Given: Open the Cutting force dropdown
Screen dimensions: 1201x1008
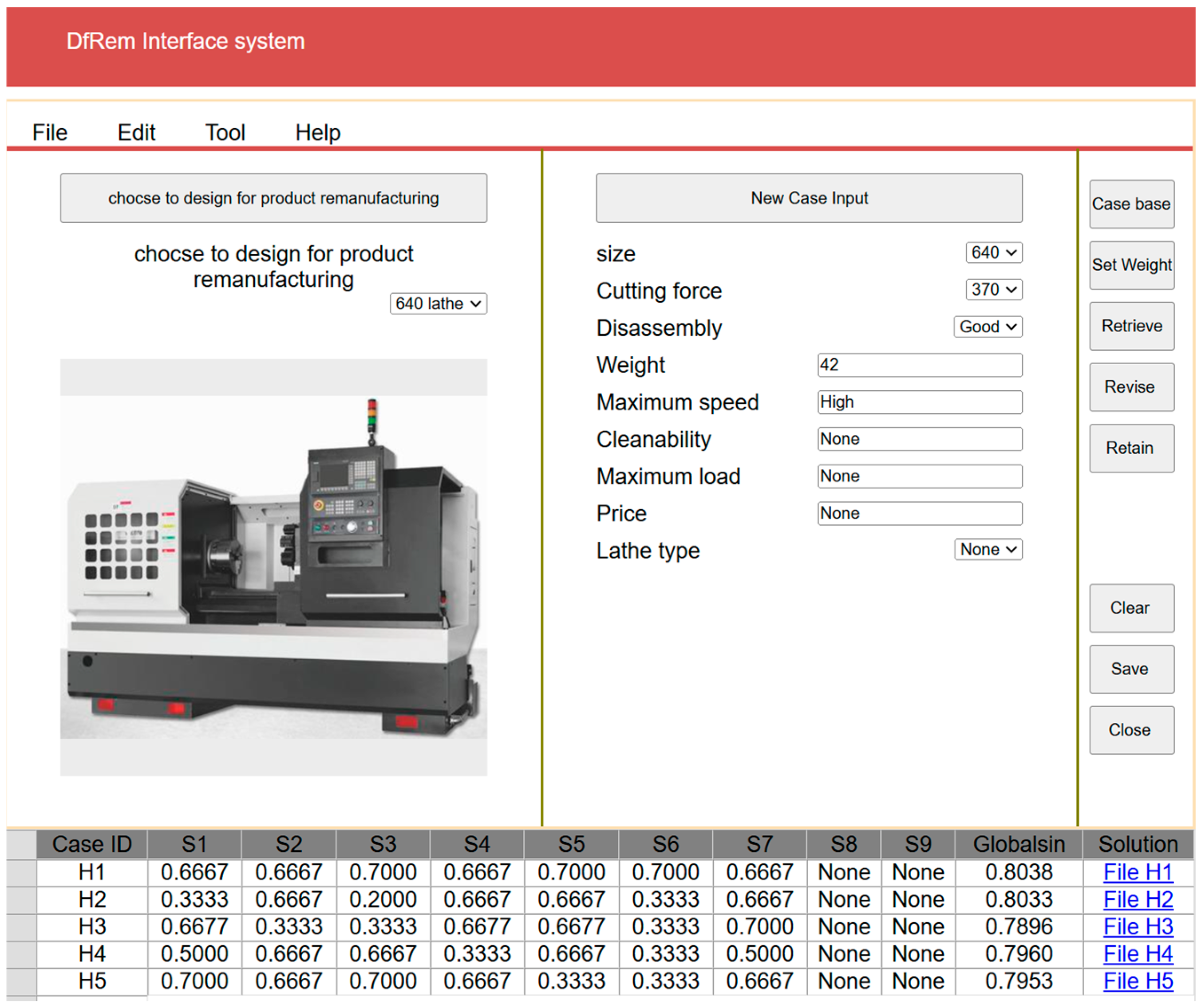Looking at the screenshot, I should coord(994,290).
